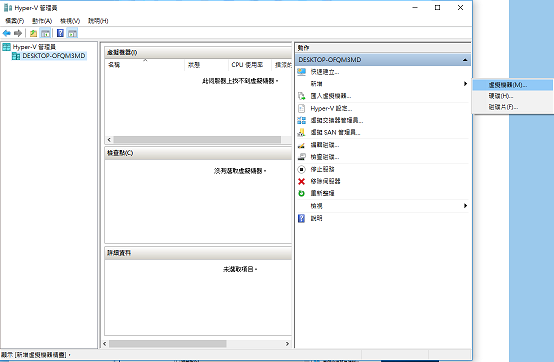Click the forward arrow in the toolbar
Image resolution: width=554 pixels, height=362 pixels.
[18, 33]
